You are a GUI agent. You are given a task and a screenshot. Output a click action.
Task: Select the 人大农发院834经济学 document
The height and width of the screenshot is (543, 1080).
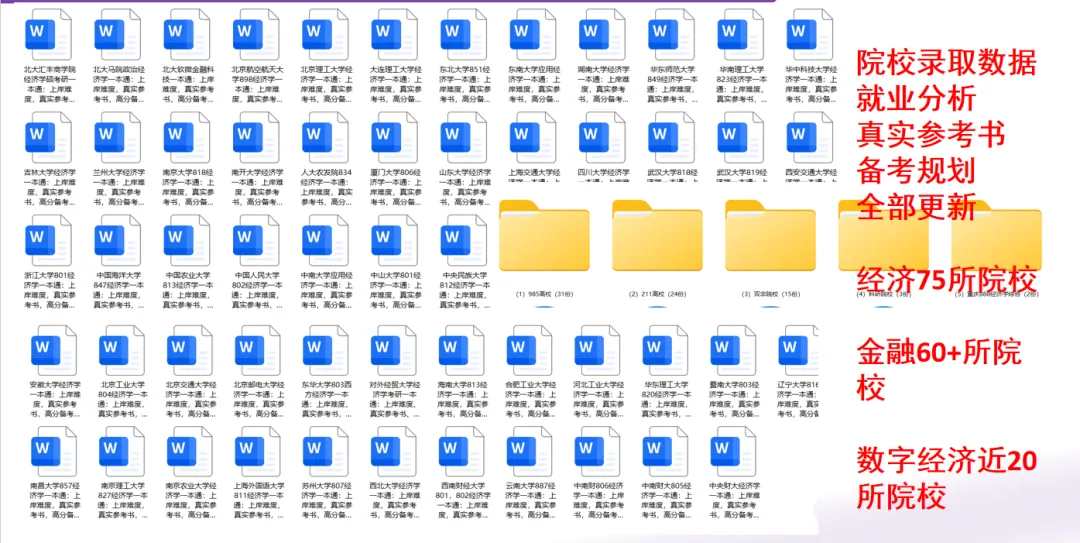pyautogui.click(x=325, y=136)
